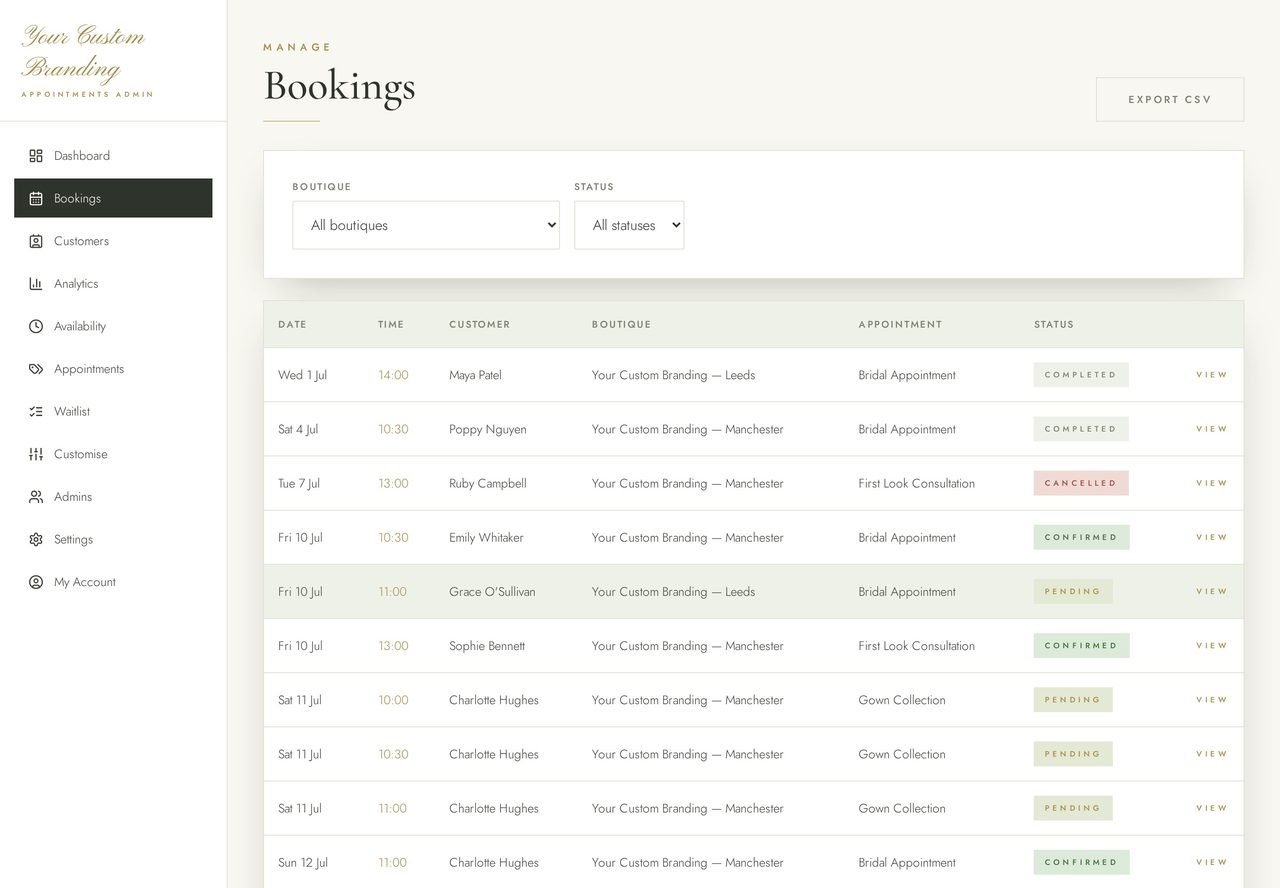
Task: Open the Settings menu item
Action: click(x=113, y=540)
